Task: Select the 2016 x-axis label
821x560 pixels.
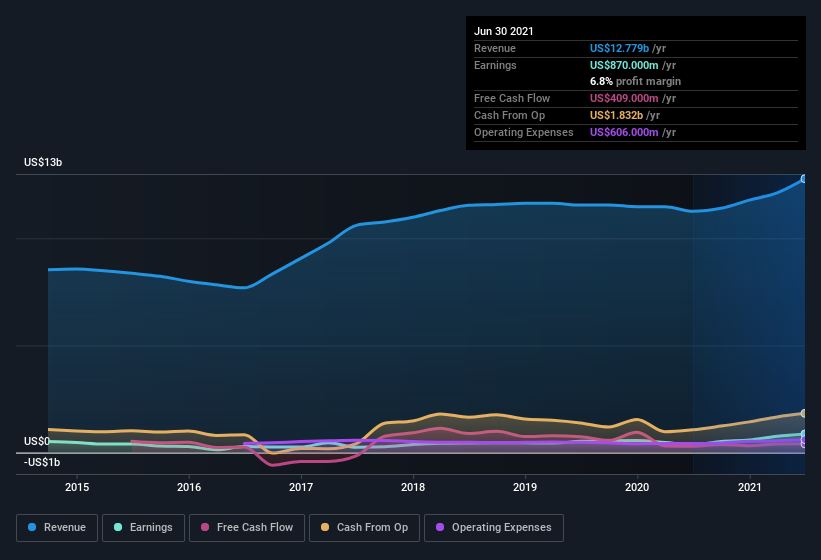Action: [x=189, y=487]
